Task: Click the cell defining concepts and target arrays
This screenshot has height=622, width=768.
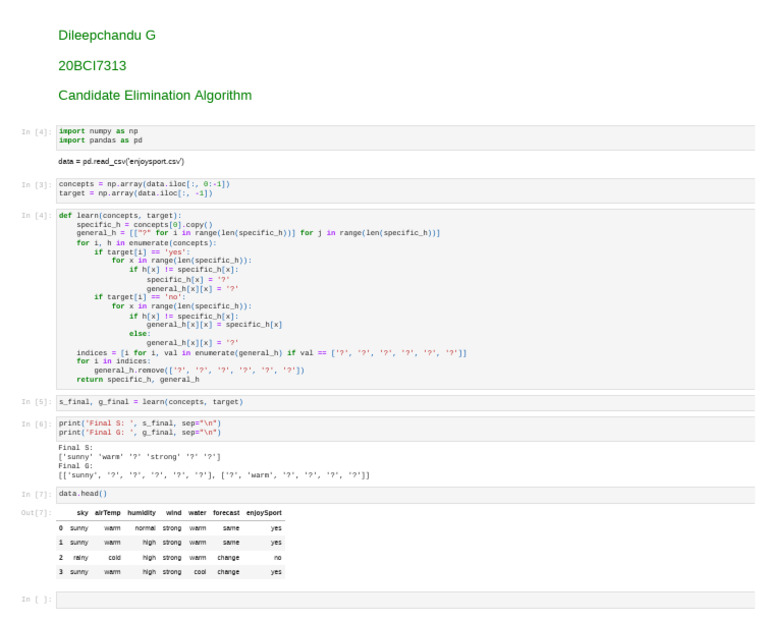Action: [404, 189]
